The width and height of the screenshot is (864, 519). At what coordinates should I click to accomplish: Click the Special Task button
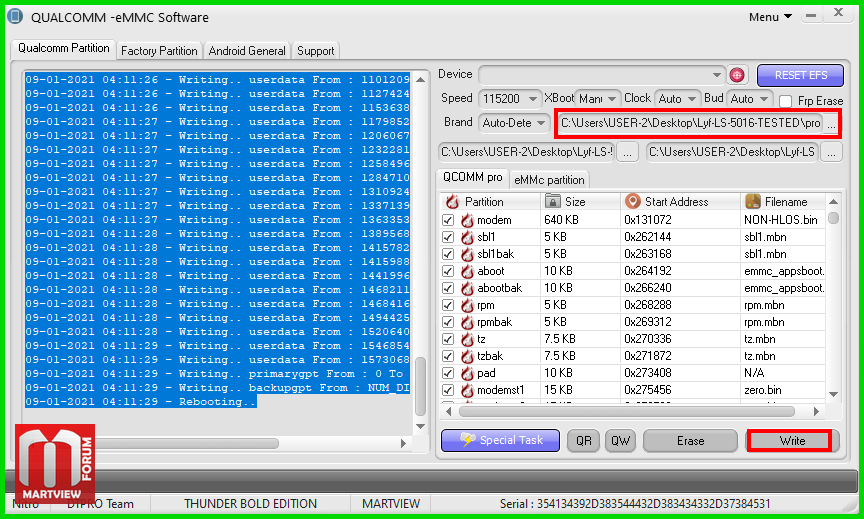pyautogui.click(x=500, y=440)
